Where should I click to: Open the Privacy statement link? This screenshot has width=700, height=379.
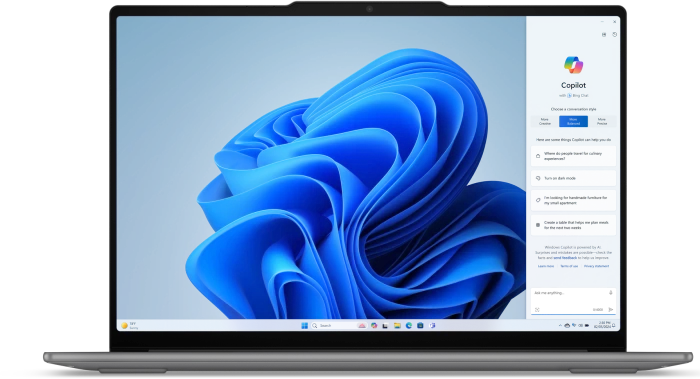(596, 266)
